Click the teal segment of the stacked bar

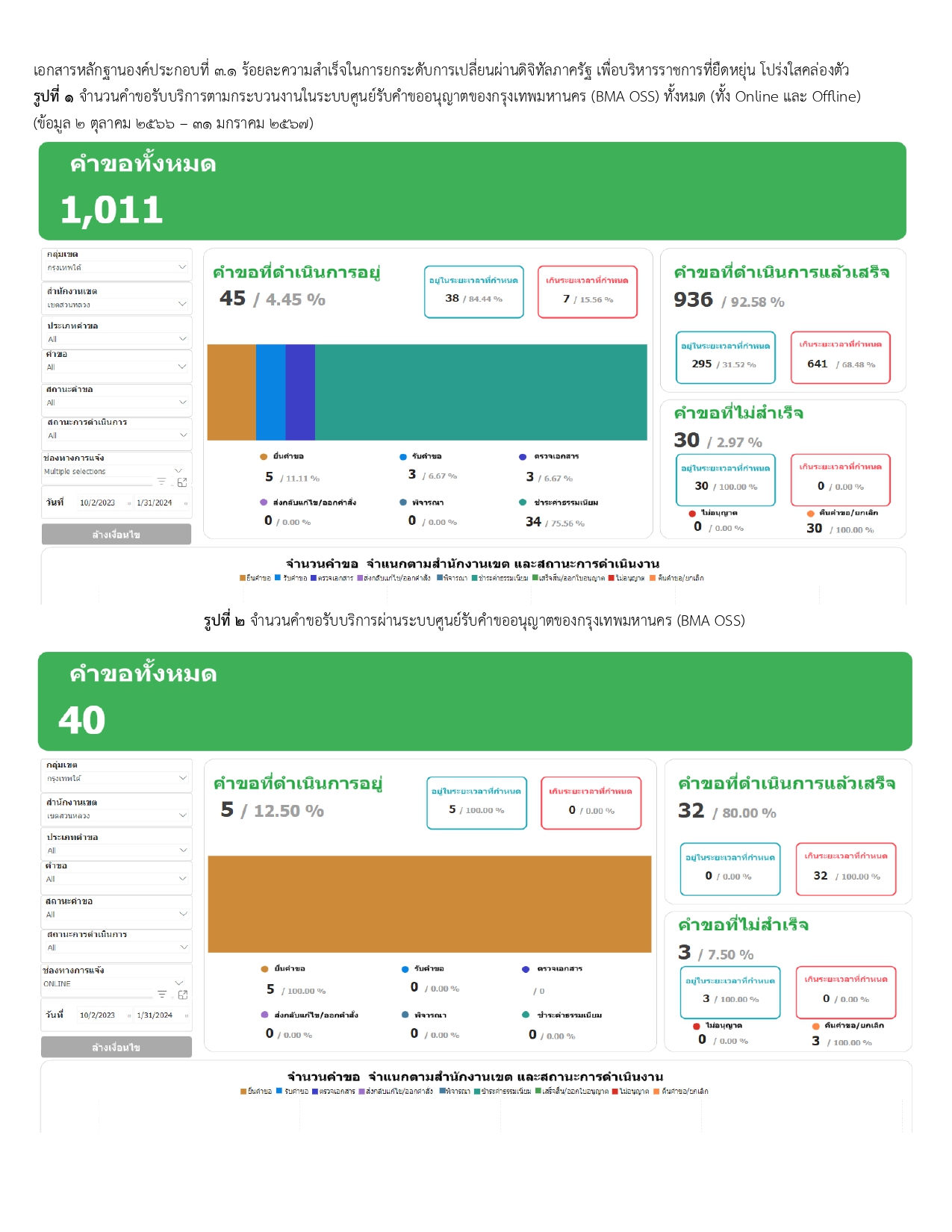pyautogui.click(x=481, y=392)
